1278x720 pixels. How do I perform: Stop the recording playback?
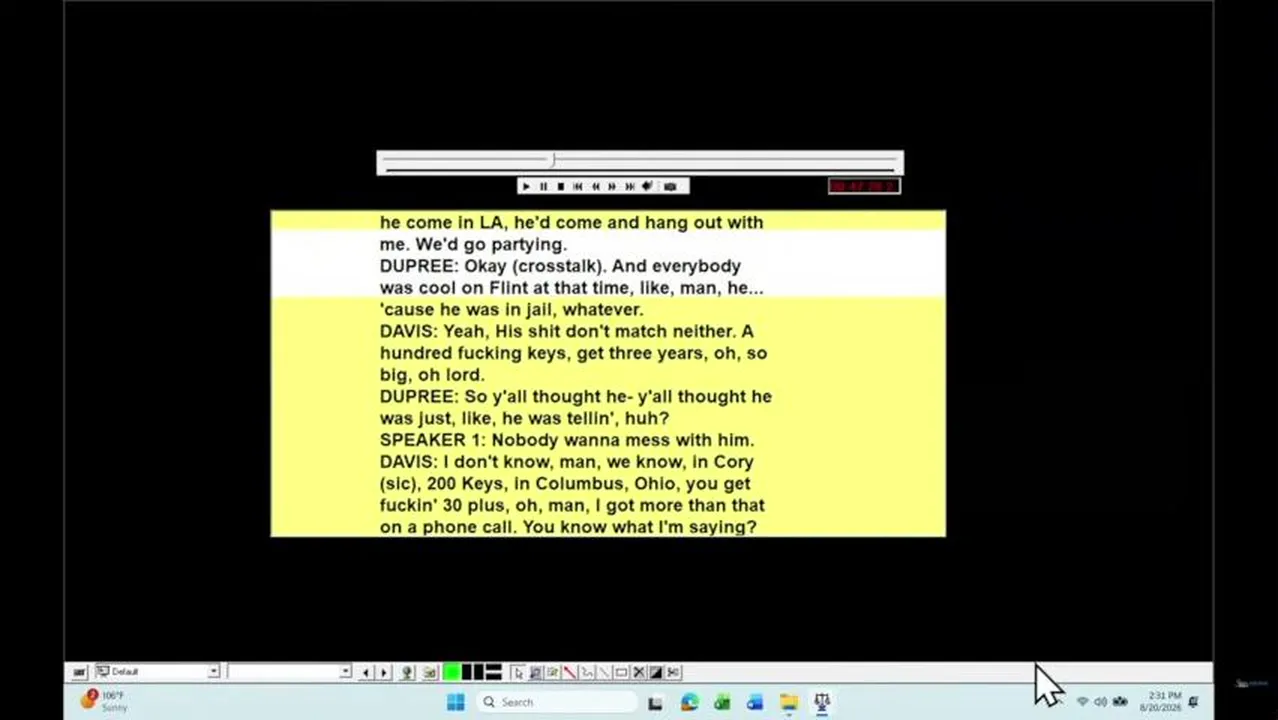(560, 186)
